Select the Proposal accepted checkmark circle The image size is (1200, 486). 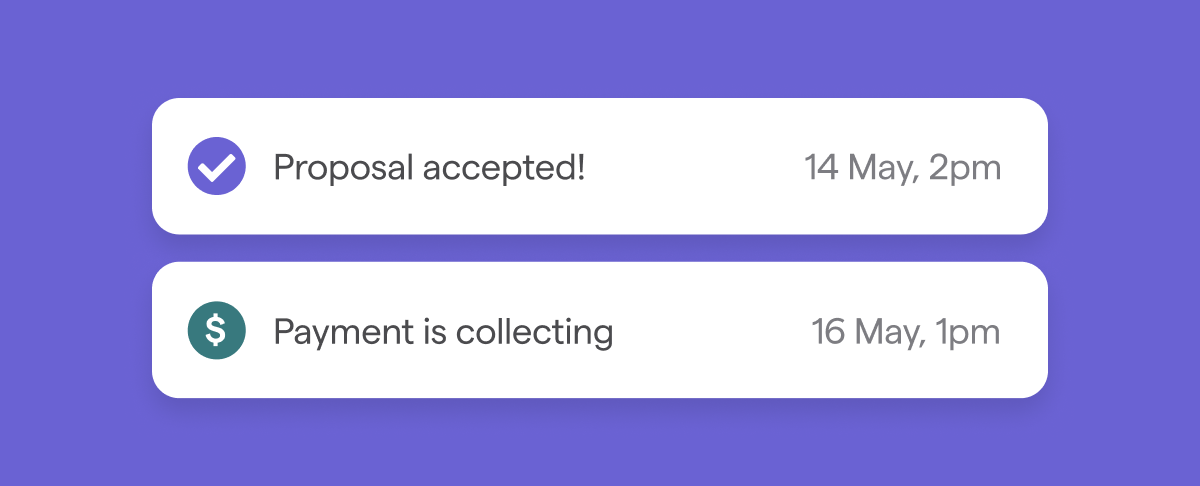(x=217, y=166)
